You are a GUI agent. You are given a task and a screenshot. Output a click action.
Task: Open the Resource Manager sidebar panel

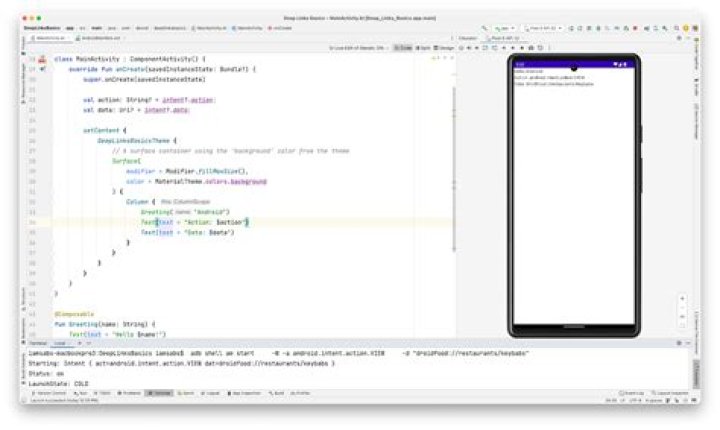click(x=24, y=83)
